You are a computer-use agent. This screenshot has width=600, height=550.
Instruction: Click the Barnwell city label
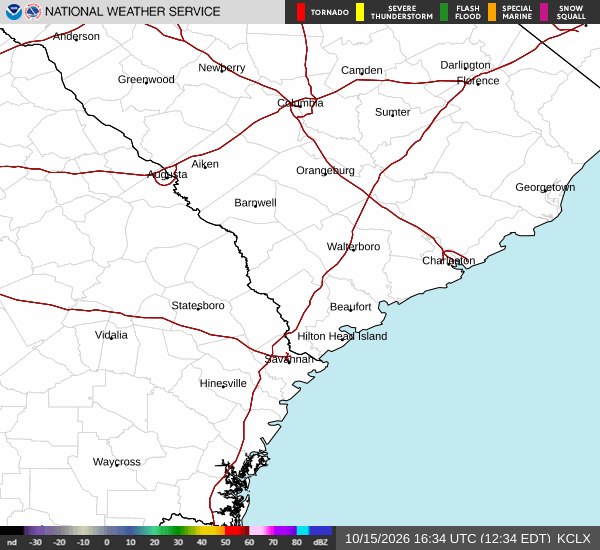tap(255, 203)
